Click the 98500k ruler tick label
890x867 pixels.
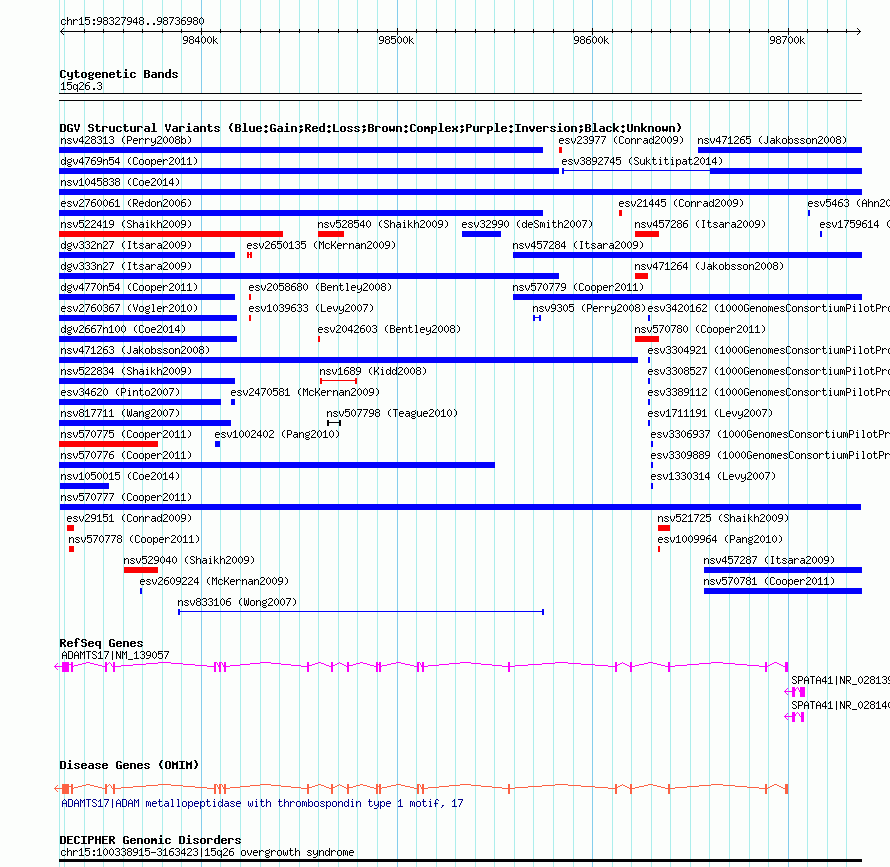pyautogui.click(x=396, y=40)
